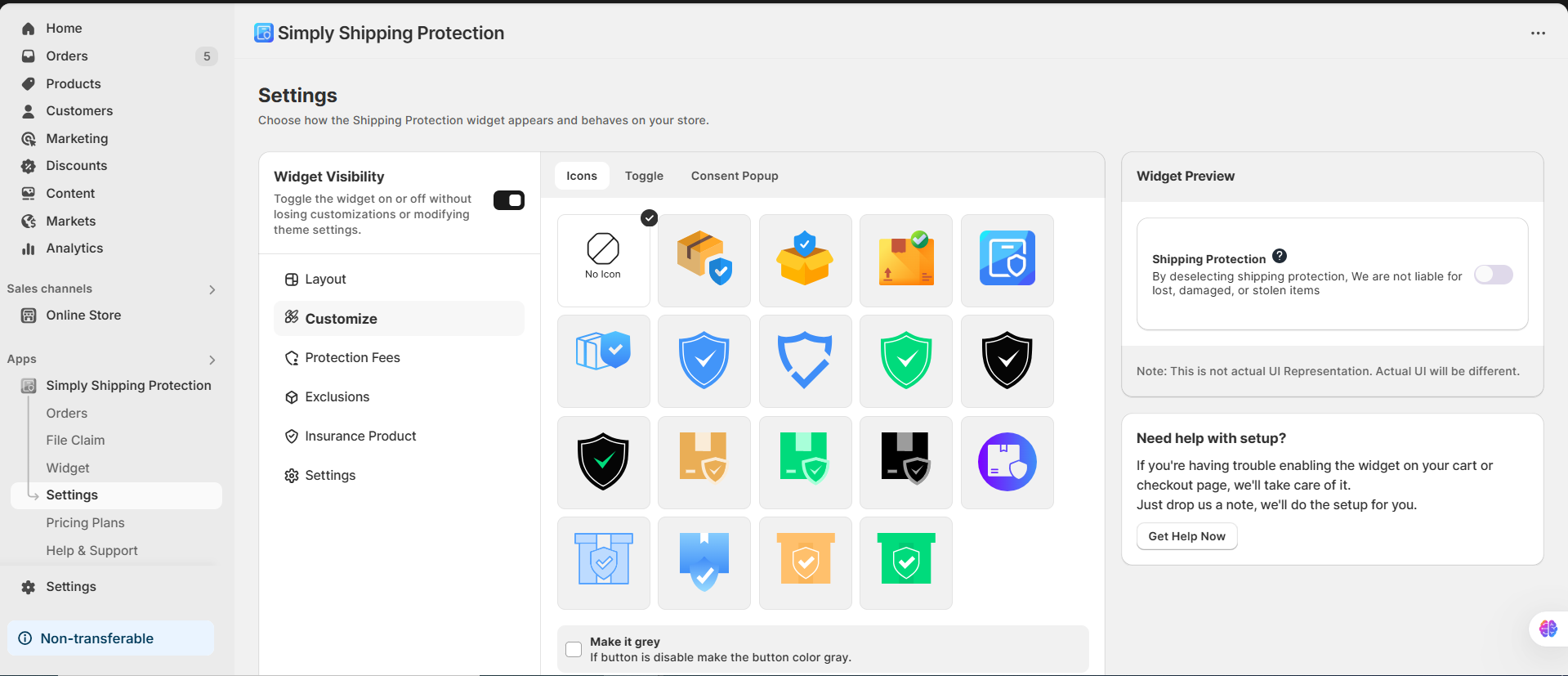
Task: Open the Insurance Product section
Action: click(399, 436)
